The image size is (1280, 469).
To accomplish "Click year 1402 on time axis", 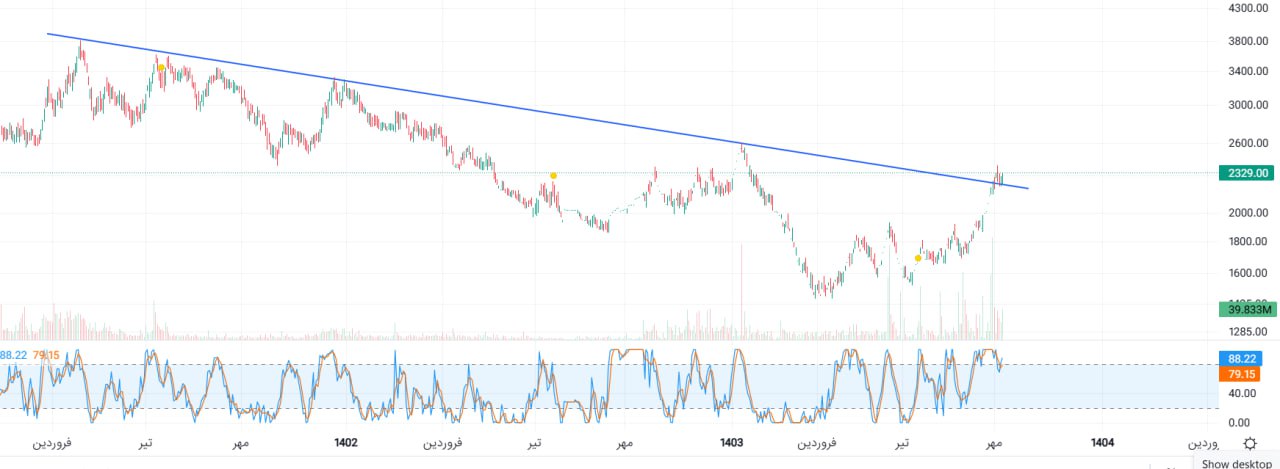I will click(x=346, y=442).
